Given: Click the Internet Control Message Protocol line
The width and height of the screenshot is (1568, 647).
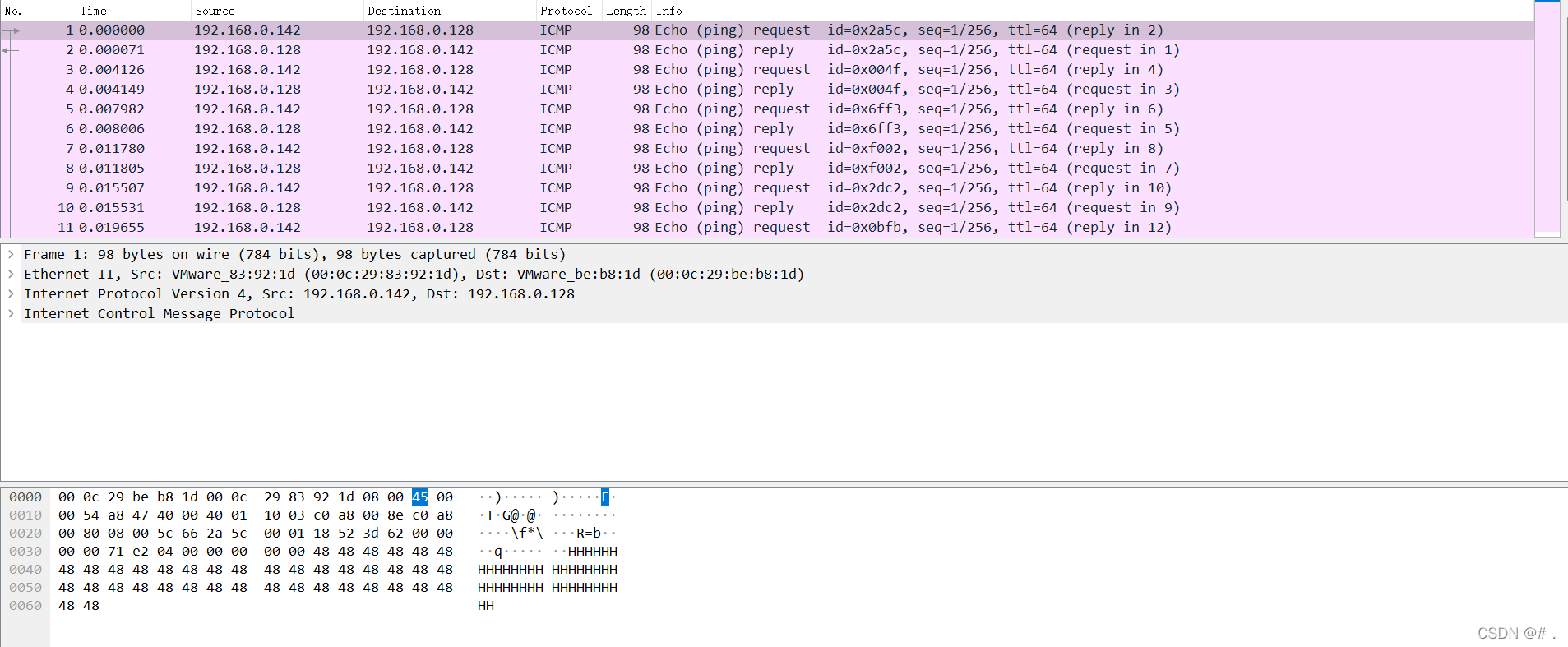Looking at the screenshot, I should click(159, 314).
